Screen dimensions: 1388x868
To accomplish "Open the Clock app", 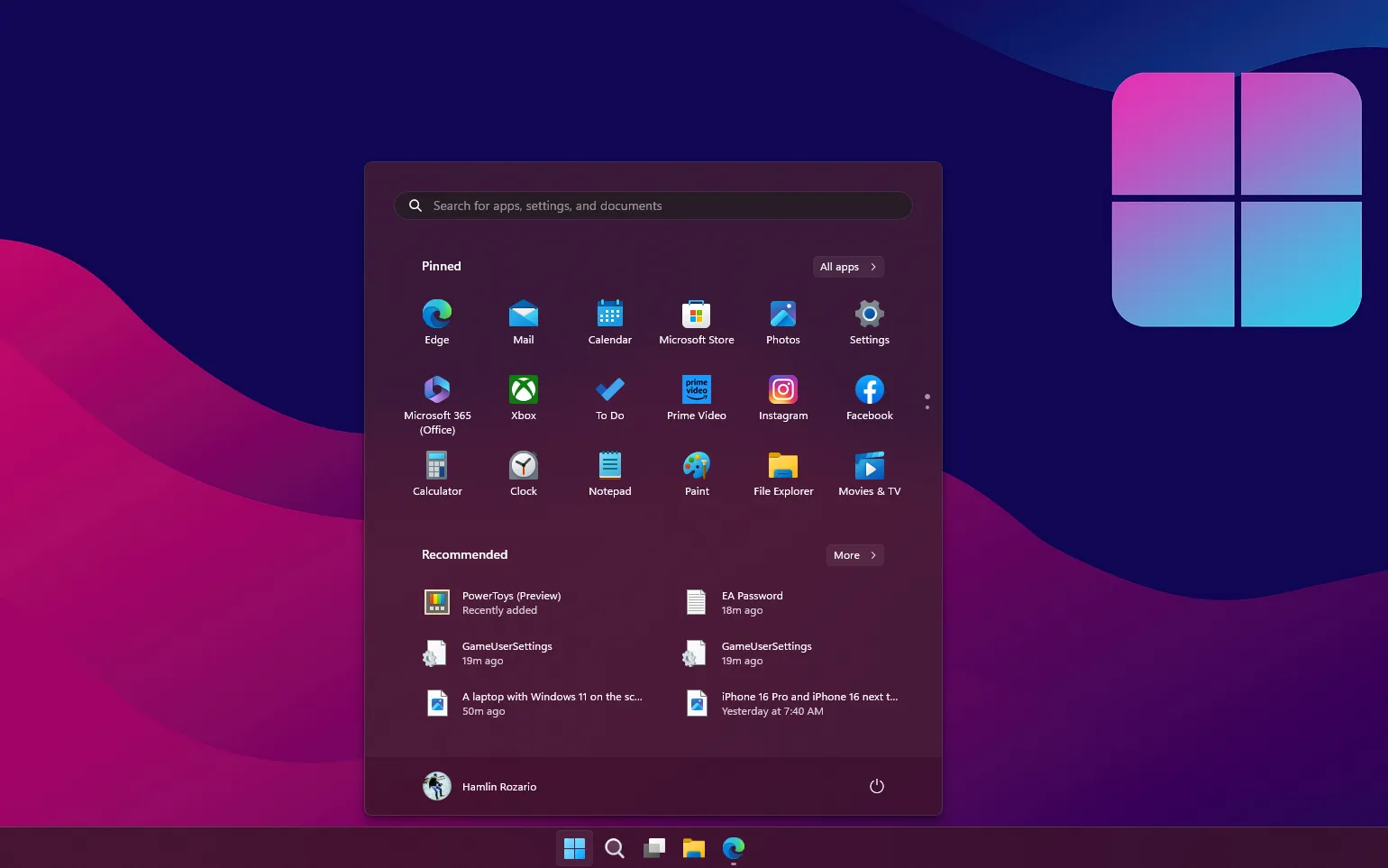I will tap(523, 472).
